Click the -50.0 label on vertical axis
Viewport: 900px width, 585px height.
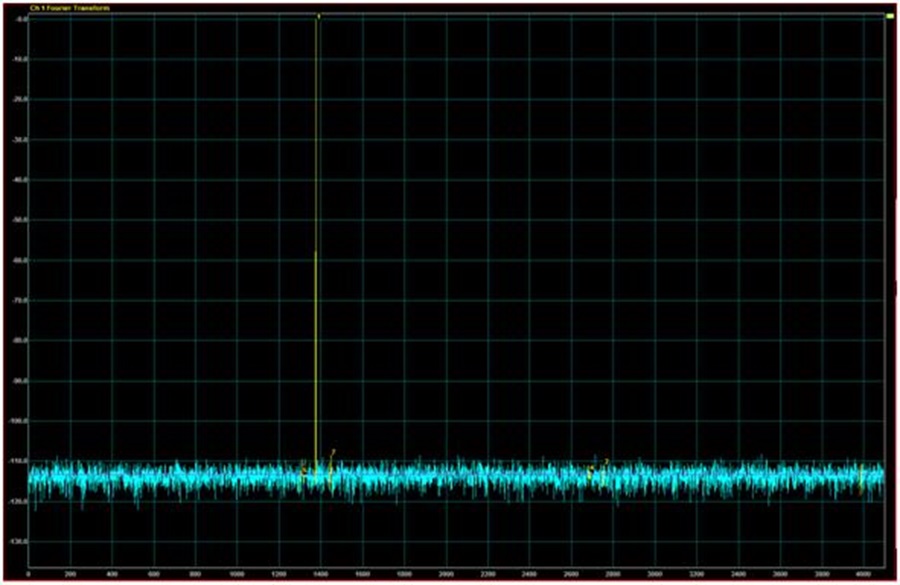coord(21,220)
